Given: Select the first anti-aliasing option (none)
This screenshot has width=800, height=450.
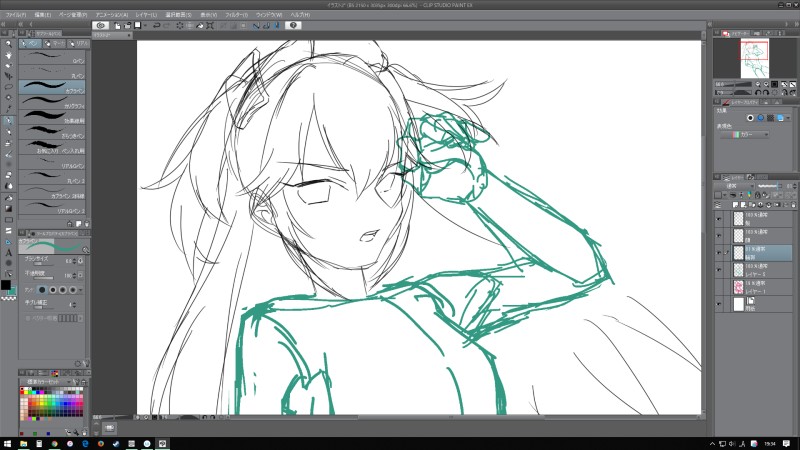Looking at the screenshot, I should [x=42, y=290].
